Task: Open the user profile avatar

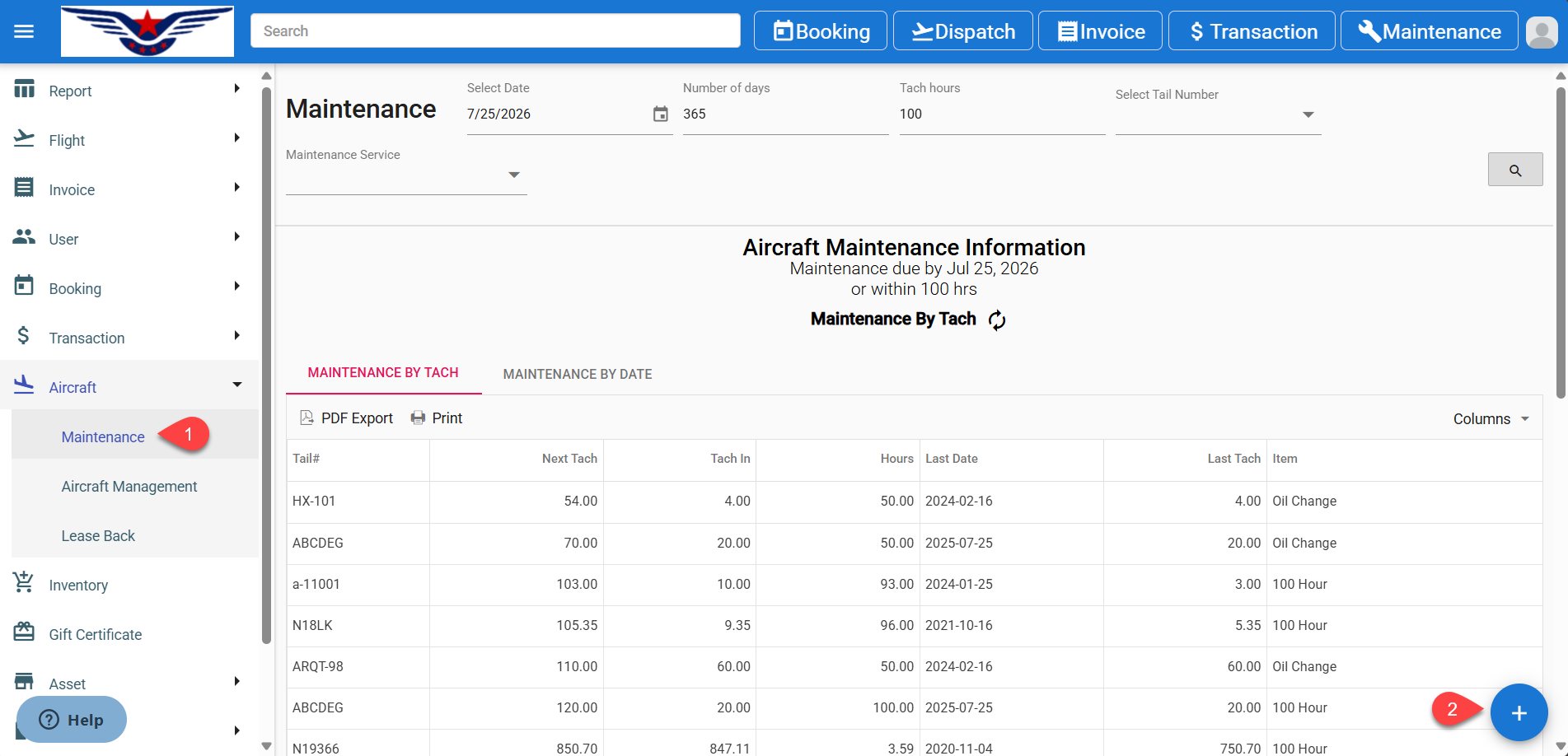Action: [x=1541, y=32]
